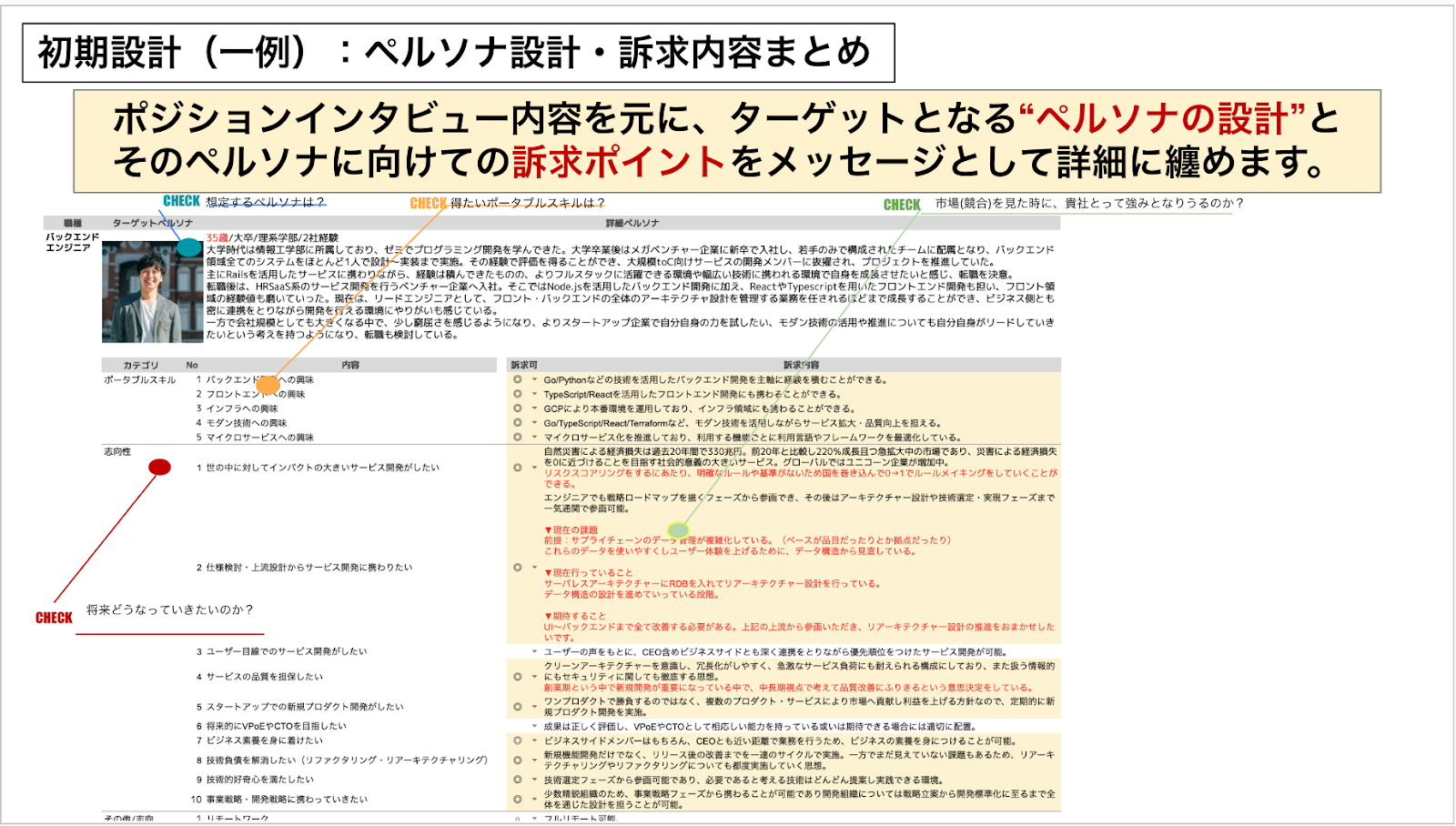This screenshot has height=826, width=1456.
Task: Select the 内容 column header
Action: coord(350,365)
